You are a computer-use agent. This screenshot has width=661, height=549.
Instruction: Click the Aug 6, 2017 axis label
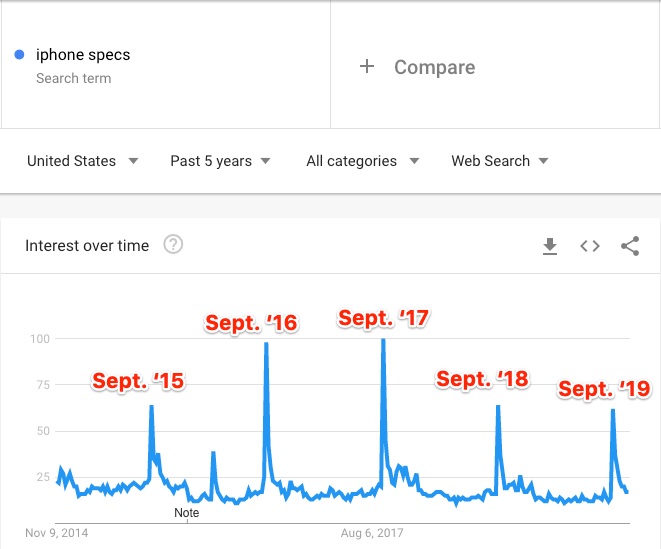374,533
